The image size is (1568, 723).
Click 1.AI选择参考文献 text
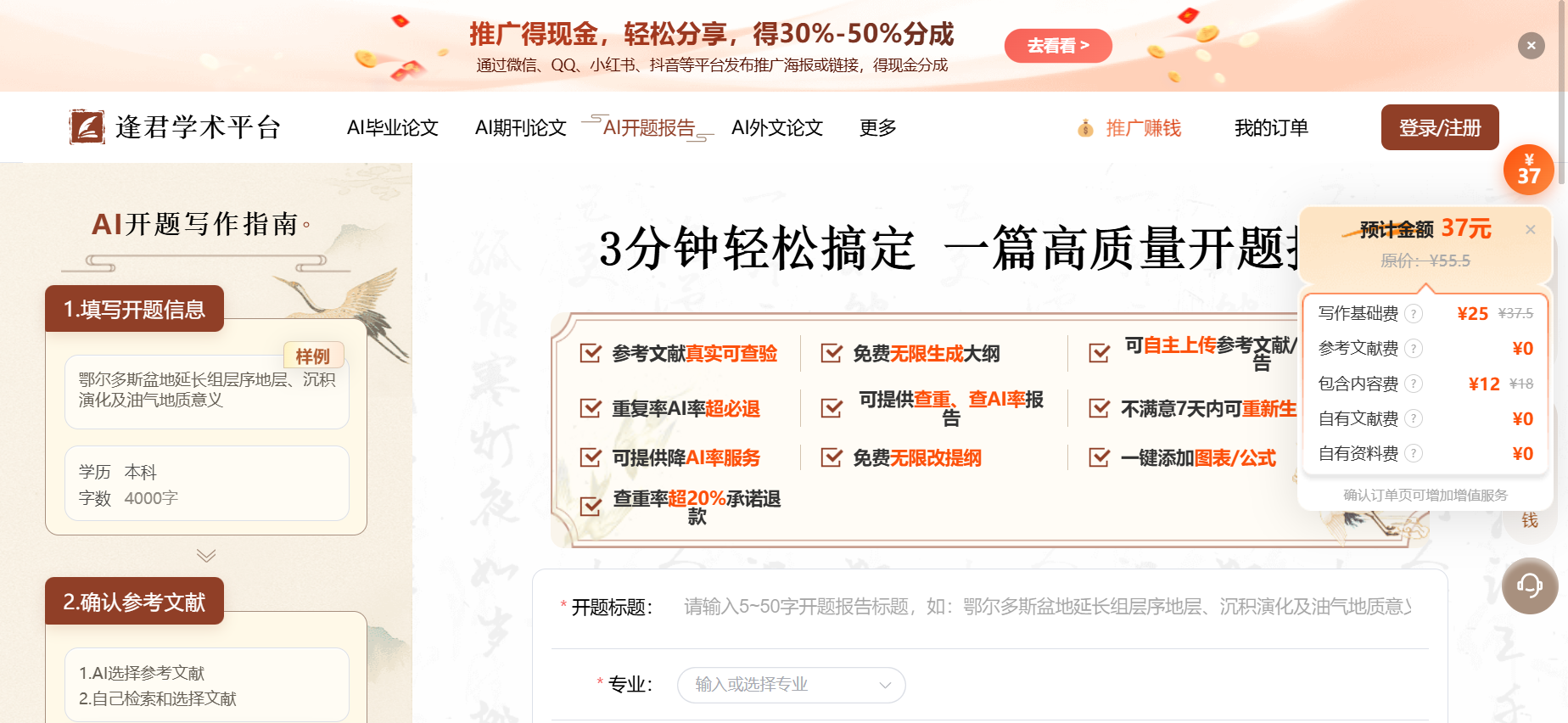coord(142,673)
